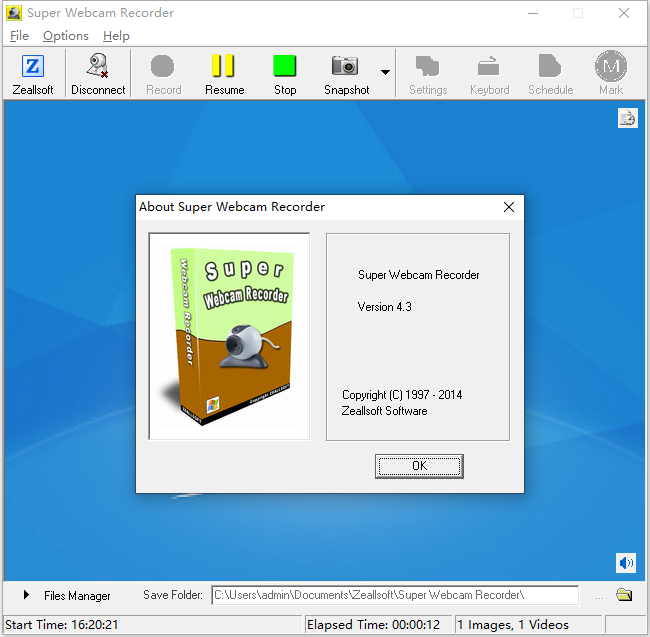This screenshot has height=637, width=650.
Task: Toggle the speaker audio icon
Action: (626, 563)
